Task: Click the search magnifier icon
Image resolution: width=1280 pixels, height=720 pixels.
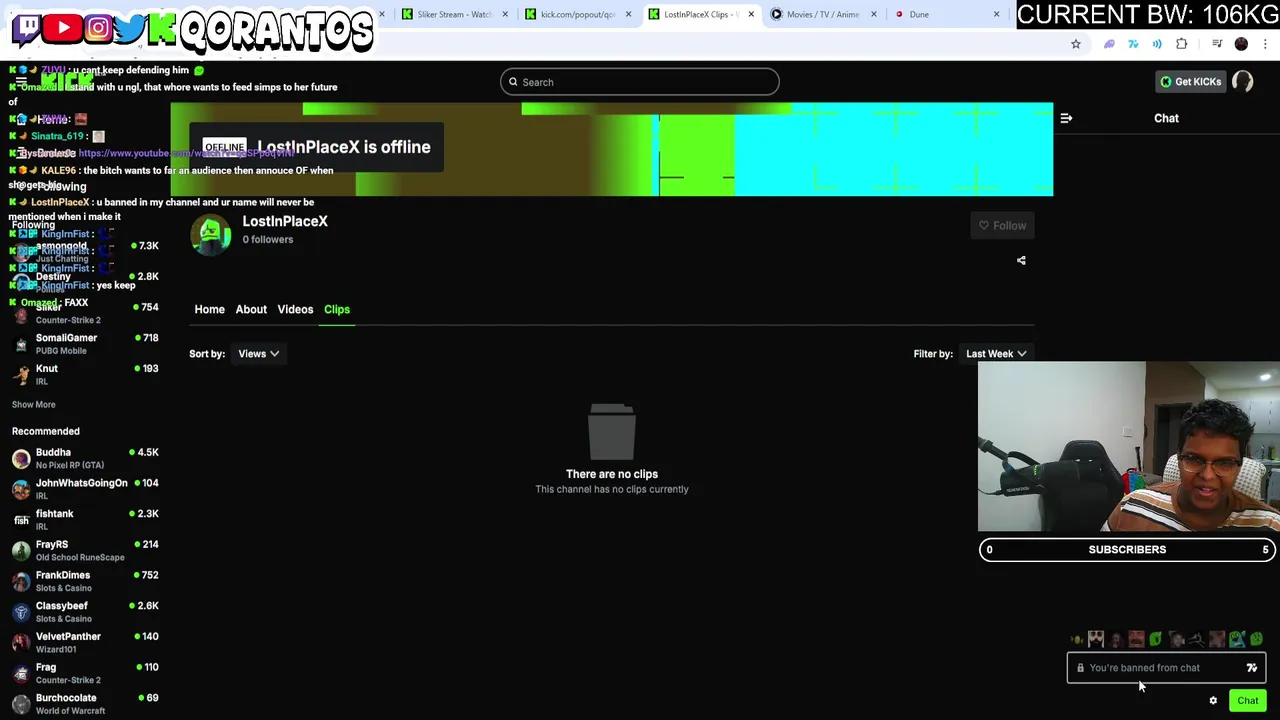Action: (513, 82)
